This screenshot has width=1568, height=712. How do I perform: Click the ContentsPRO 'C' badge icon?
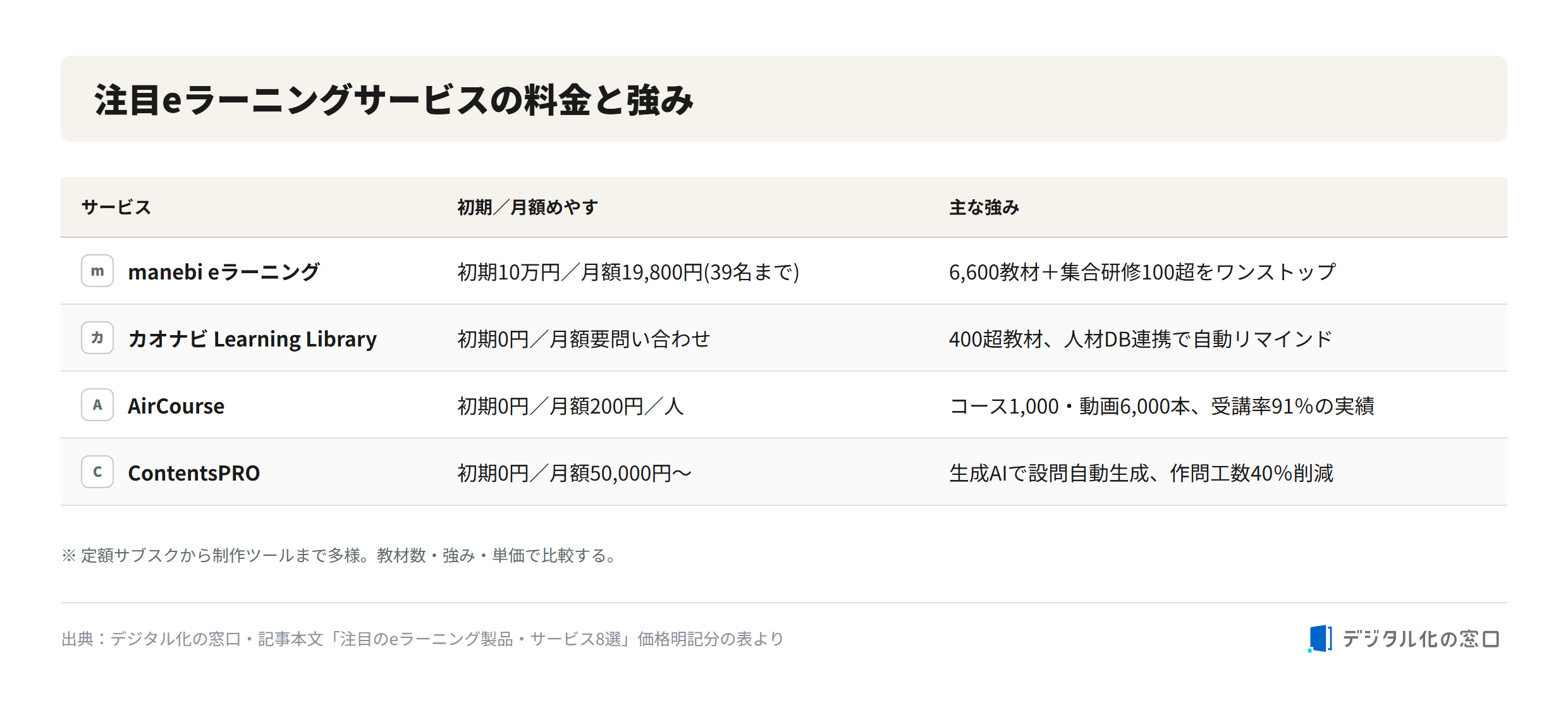pyautogui.click(x=97, y=472)
